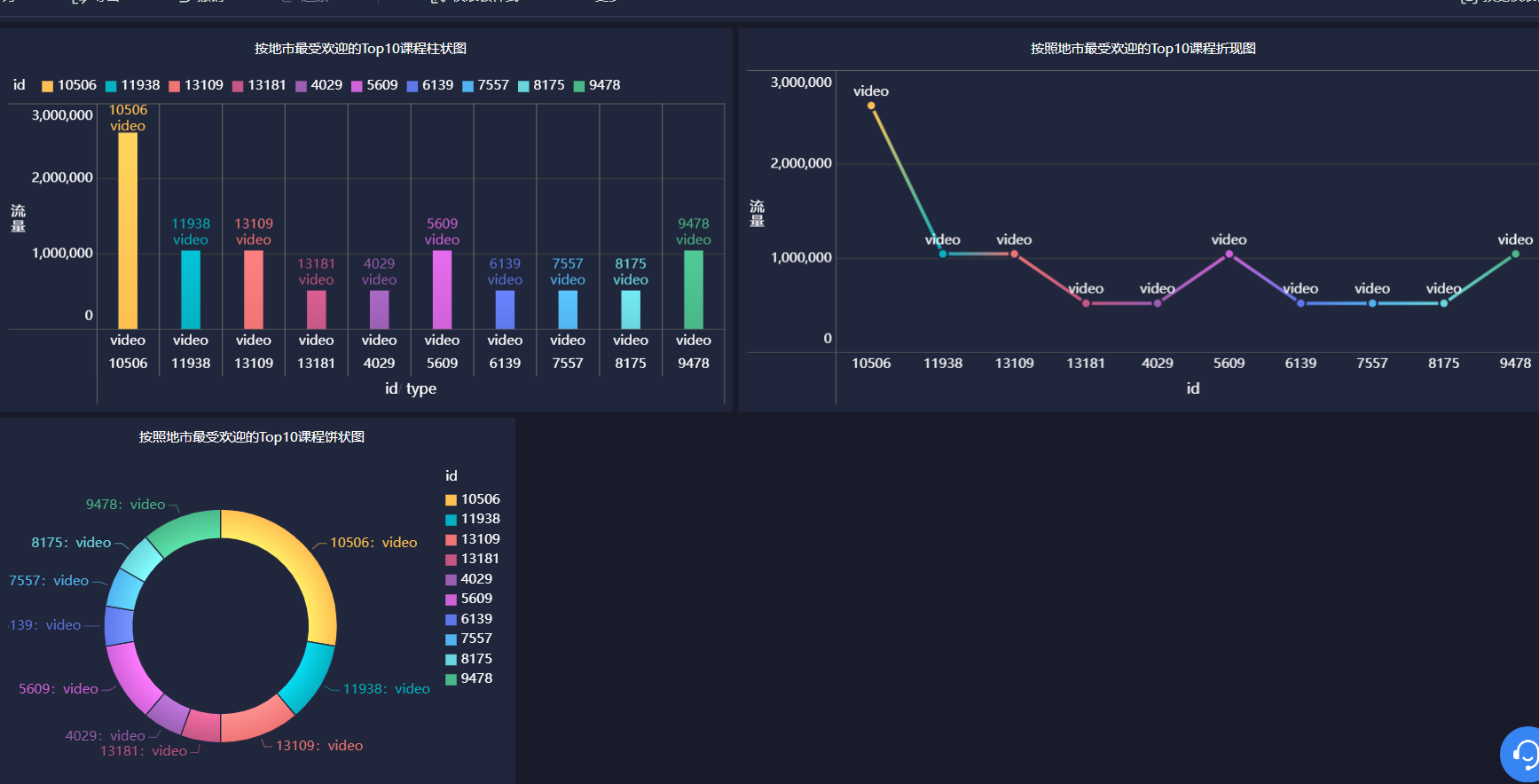Image resolution: width=1539 pixels, height=784 pixels.
Task: Hide the 13109 series in bar chart legend
Action: (x=196, y=85)
